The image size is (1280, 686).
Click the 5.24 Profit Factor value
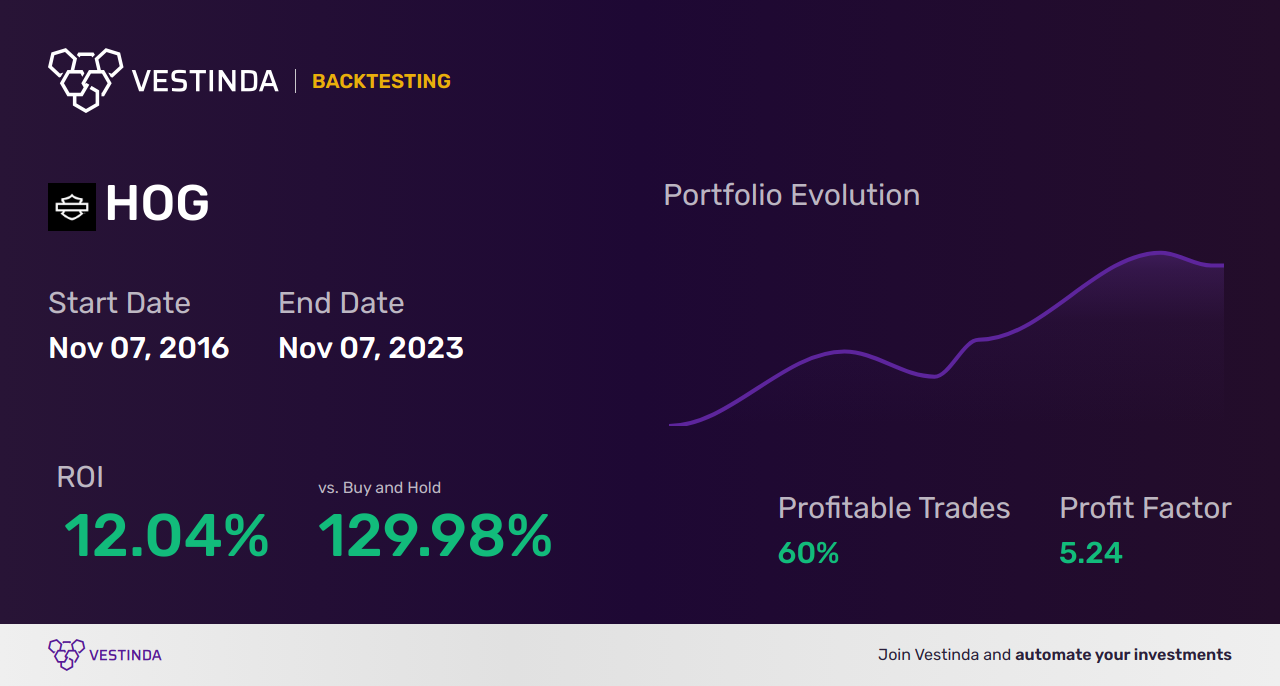tap(1091, 553)
